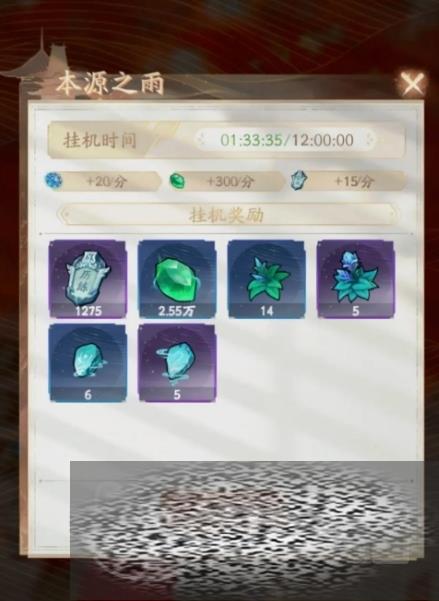Tap the blue orb +20/分 rate icon

(52, 180)
